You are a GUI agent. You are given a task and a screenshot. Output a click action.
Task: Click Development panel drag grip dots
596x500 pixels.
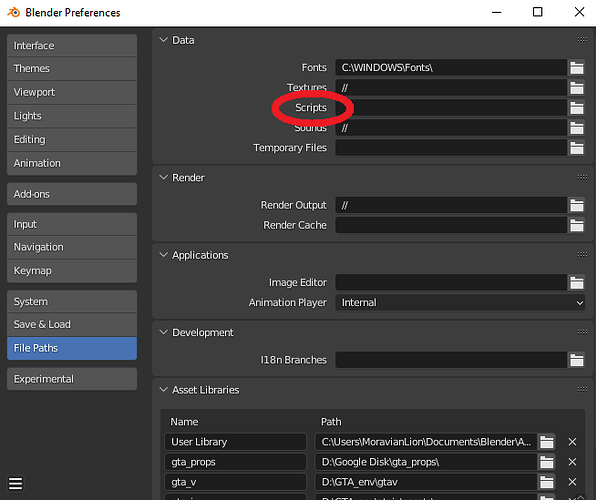pyautogui.click(x=582, y=332)
